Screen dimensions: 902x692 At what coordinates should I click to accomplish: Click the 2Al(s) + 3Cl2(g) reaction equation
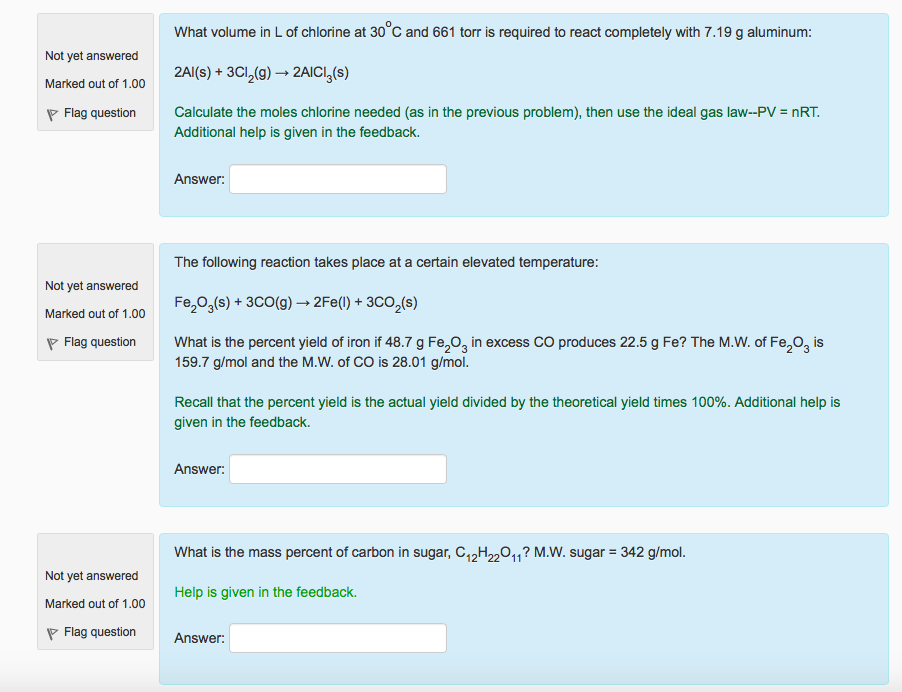point(261,74)
